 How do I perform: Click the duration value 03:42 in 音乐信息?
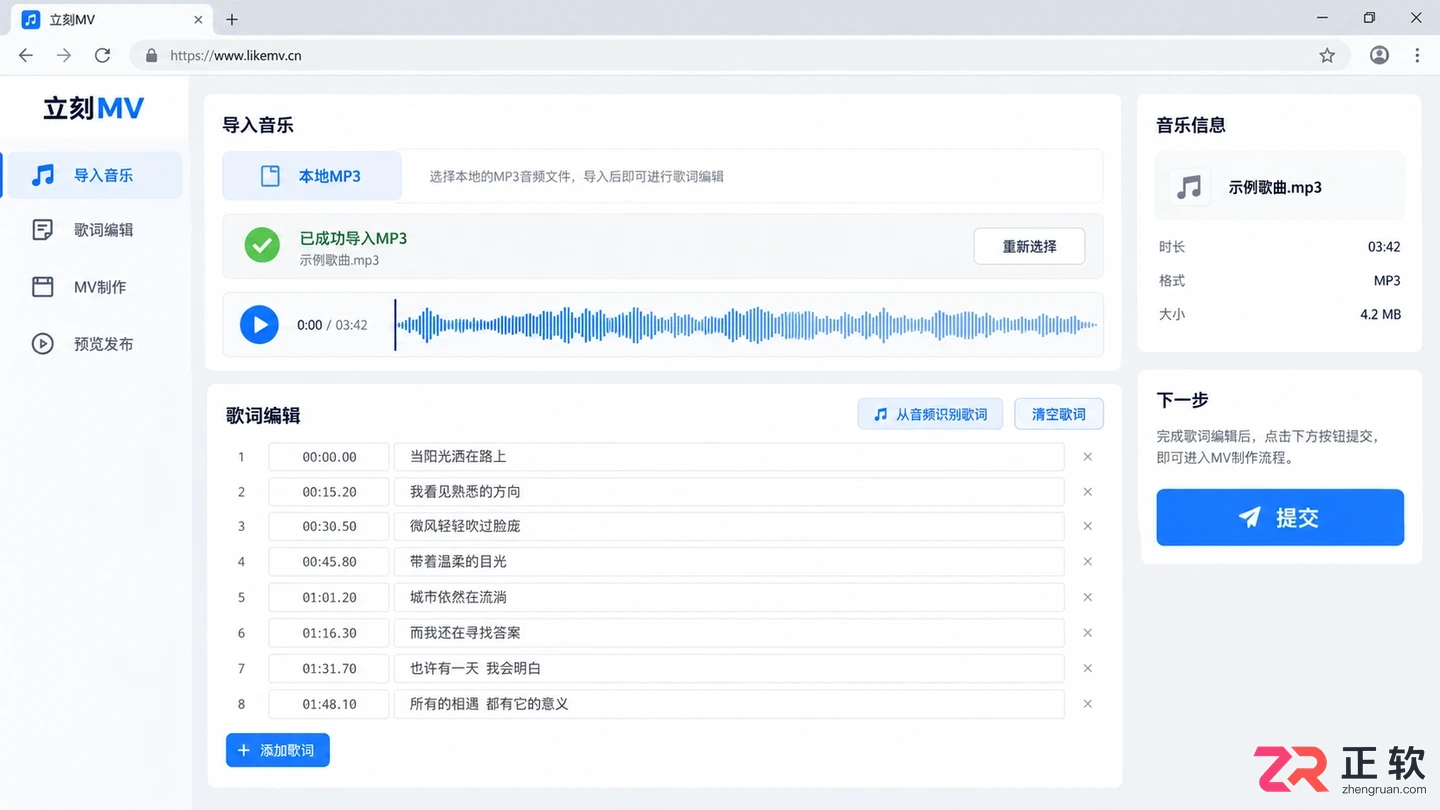(1384, 247)
